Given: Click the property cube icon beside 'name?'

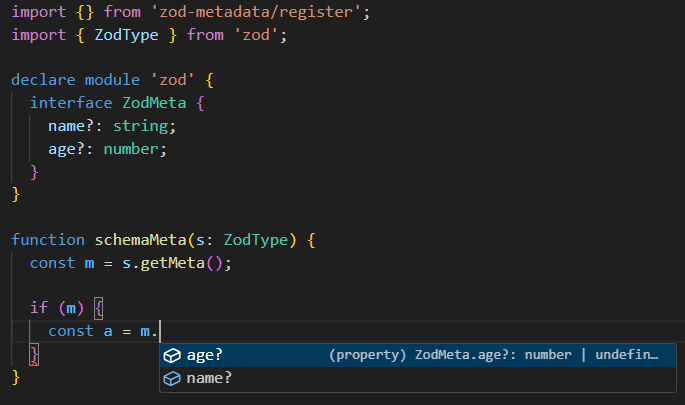Looking at the screenshot, I should [x=172, y=378].
